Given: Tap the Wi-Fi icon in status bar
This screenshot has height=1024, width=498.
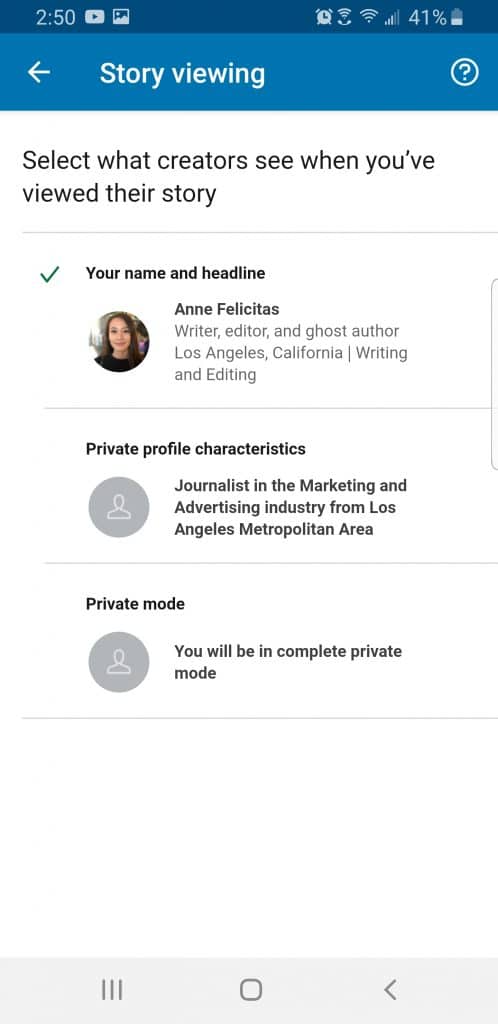Looking at the screenshot, I should pyautogui.click(x=370, y=17).
